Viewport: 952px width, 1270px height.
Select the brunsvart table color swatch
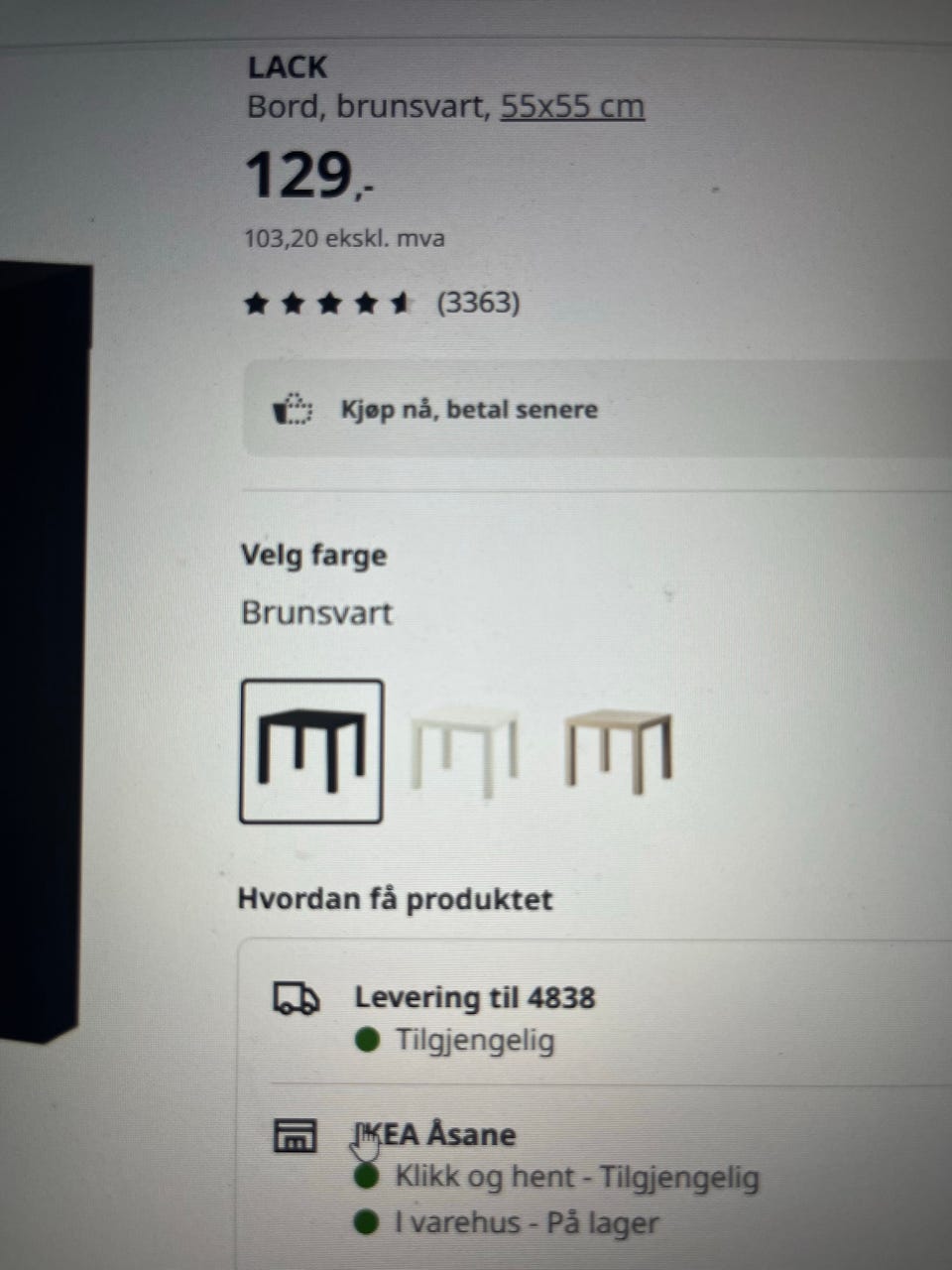(x=310, y=751)
